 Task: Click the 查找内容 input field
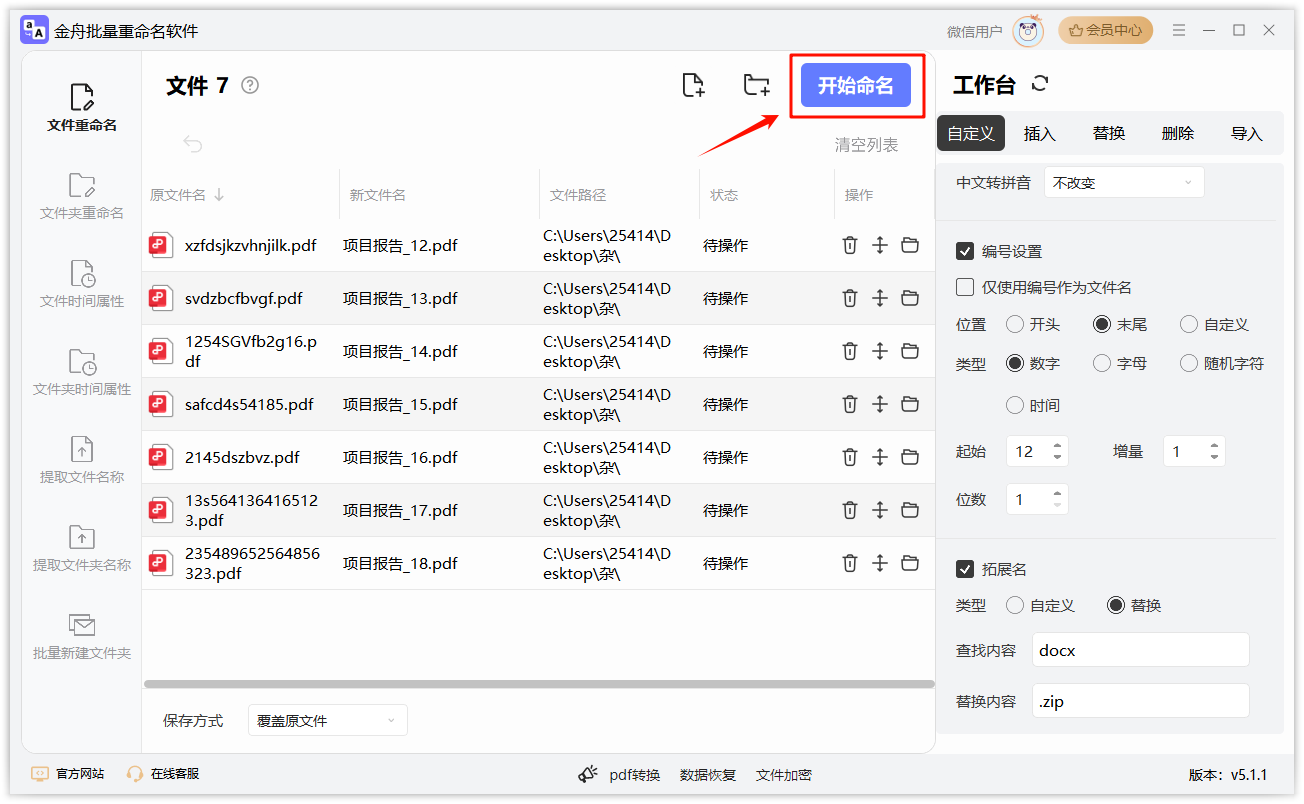point(1141,650)
